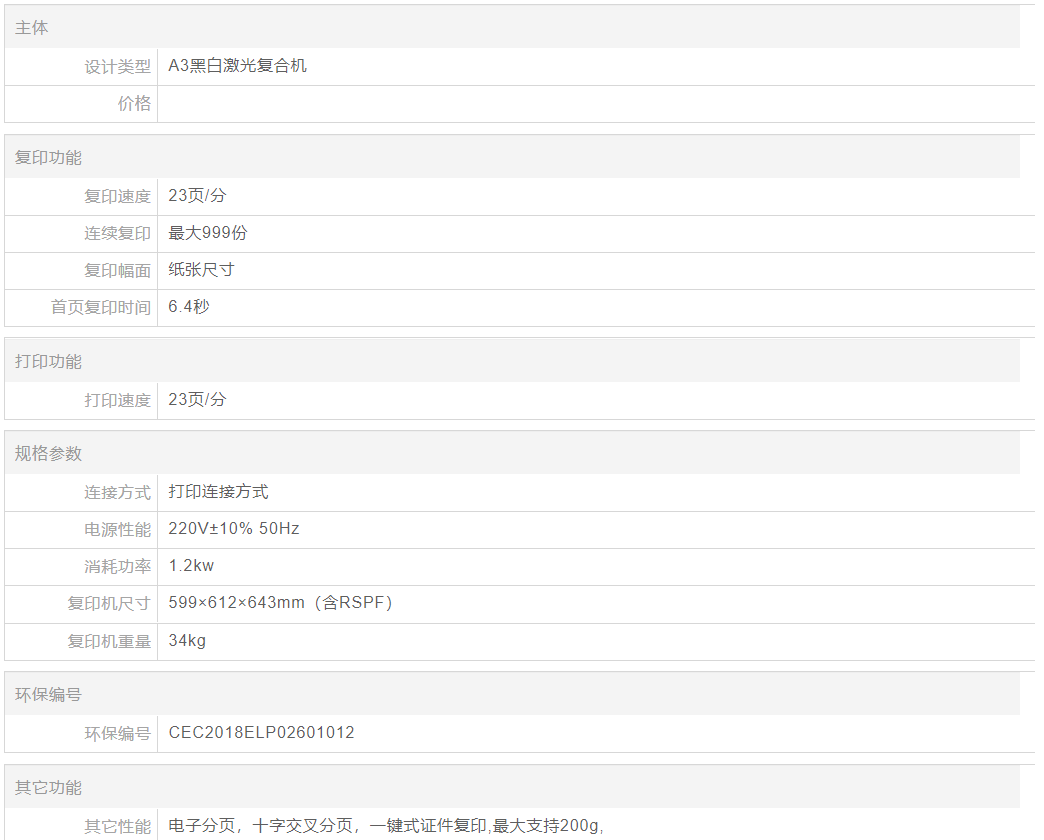Click the 主体 section header
The width and height of the screenshot is (1044, 840).
coord(32,28)
